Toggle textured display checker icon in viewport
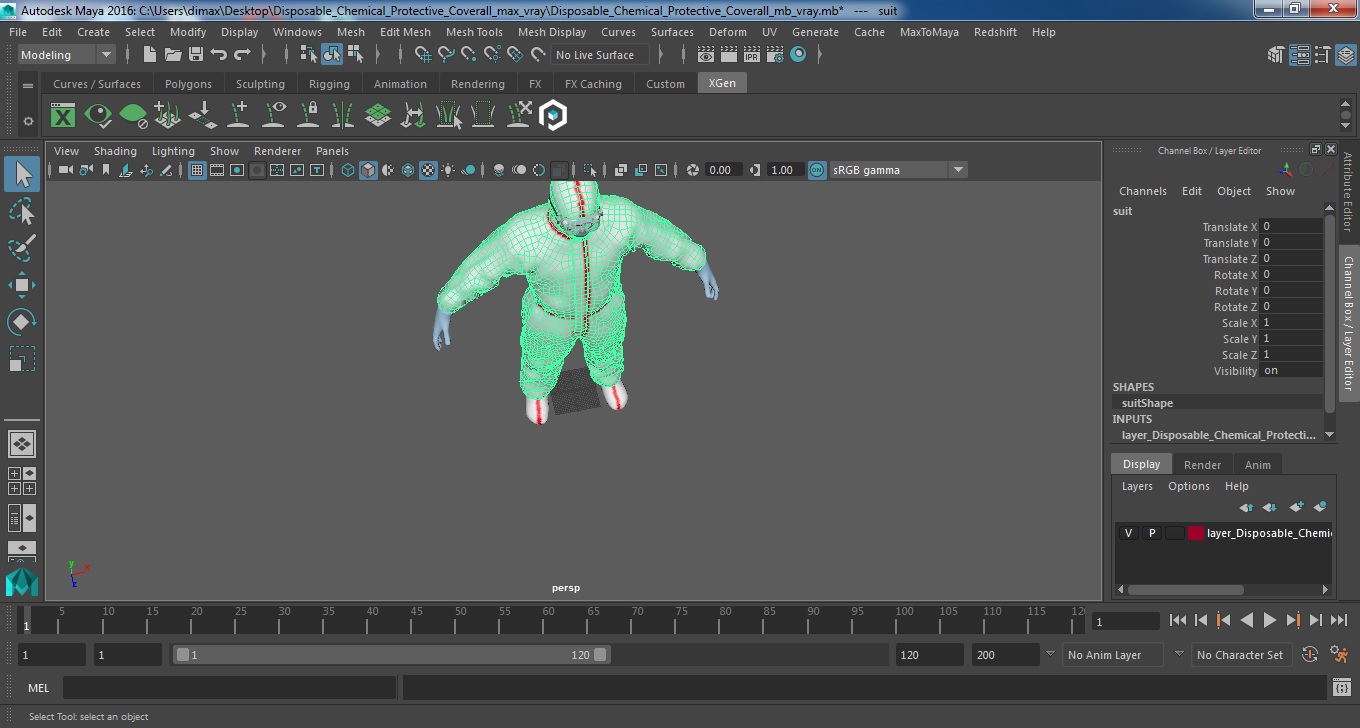The image size is (1360, 728). click(428, 170)
